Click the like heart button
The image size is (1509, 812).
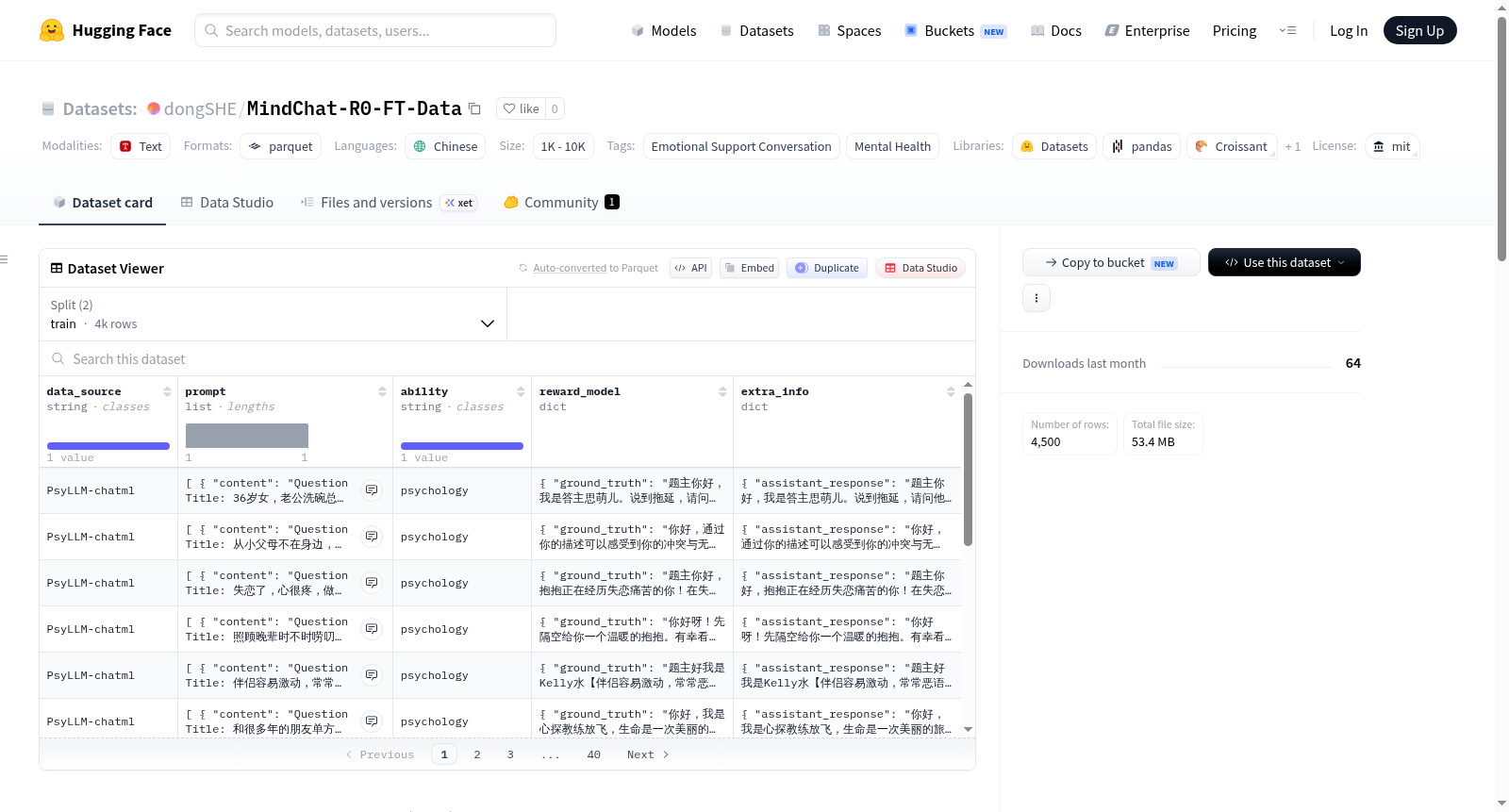click(521, 108)
